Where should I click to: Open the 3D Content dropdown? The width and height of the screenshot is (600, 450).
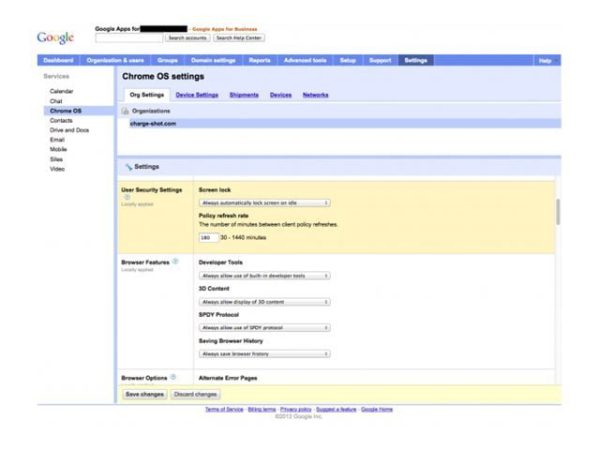[264, 301]
